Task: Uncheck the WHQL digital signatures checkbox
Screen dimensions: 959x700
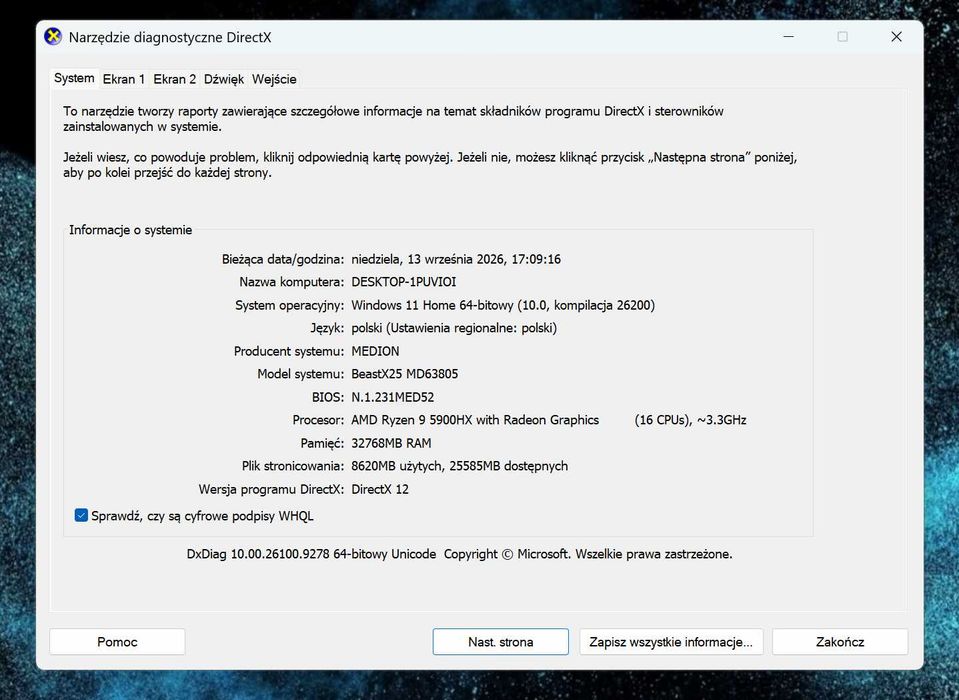Action: click(x=81, y=515)
